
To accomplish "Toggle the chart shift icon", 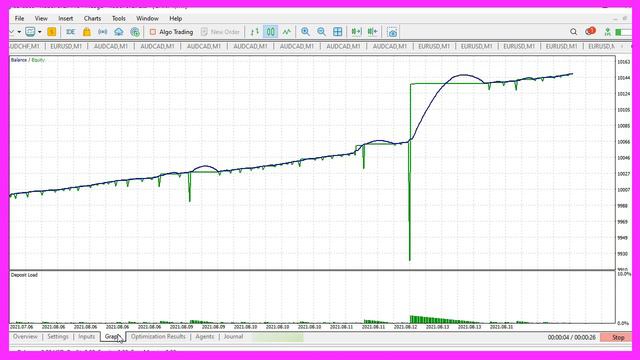I will [x=373, y=32].
